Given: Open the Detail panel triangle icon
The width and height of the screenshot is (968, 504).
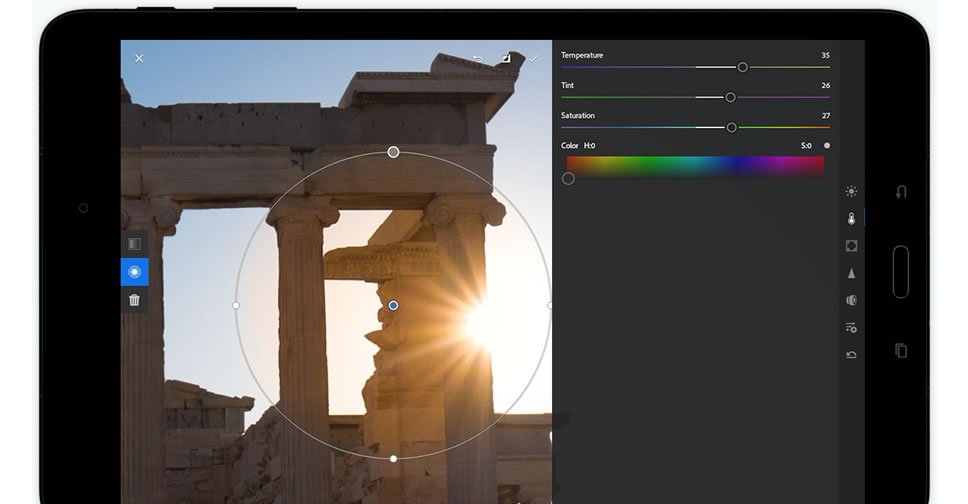Looking at the screenshot, I should [851, 273].
